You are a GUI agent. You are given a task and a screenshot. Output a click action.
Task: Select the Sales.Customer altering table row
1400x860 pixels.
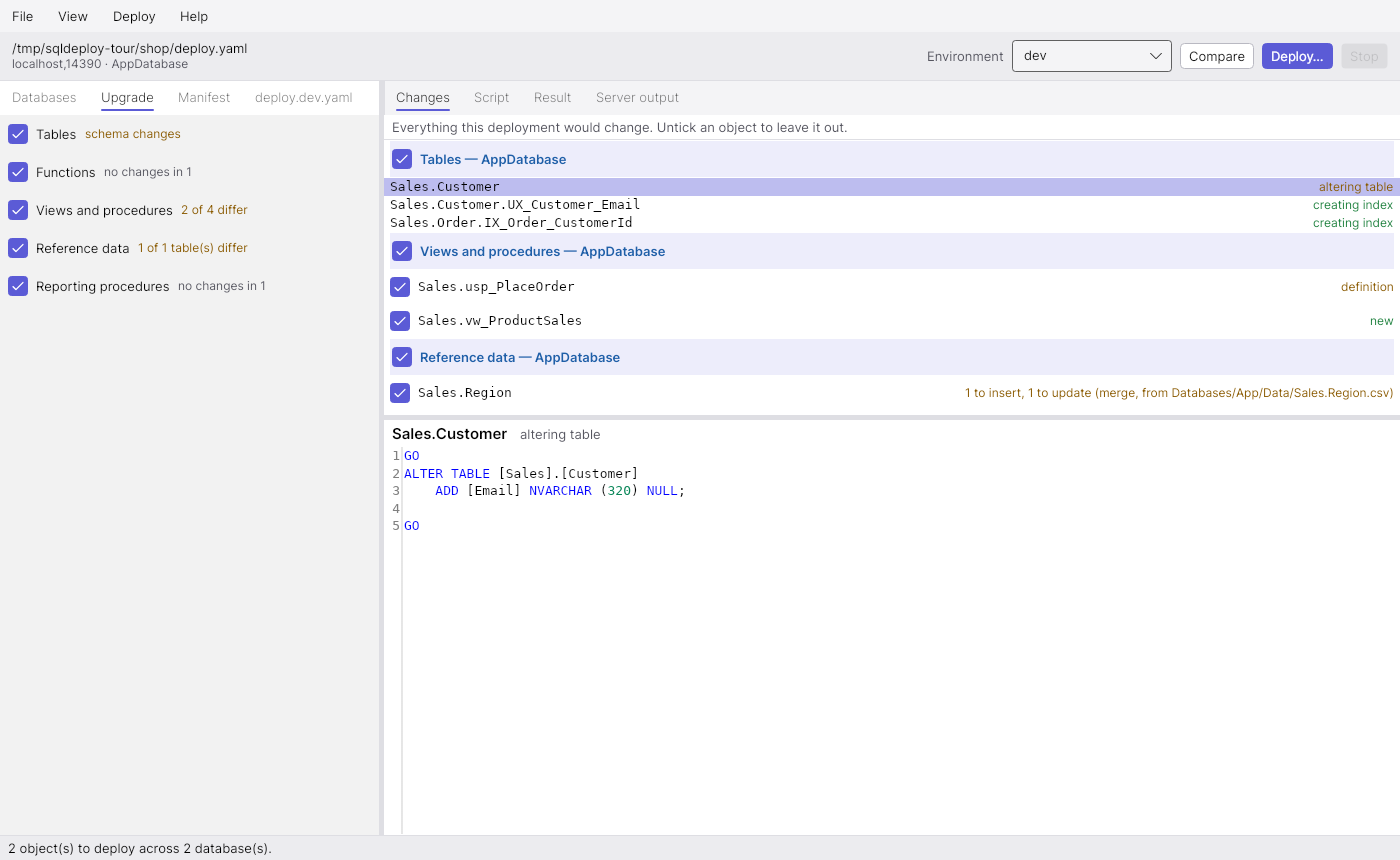point(891,187)
